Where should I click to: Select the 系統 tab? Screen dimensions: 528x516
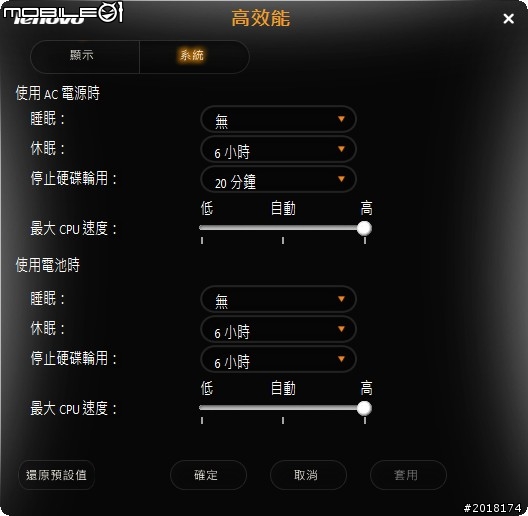tap(194, 57)
